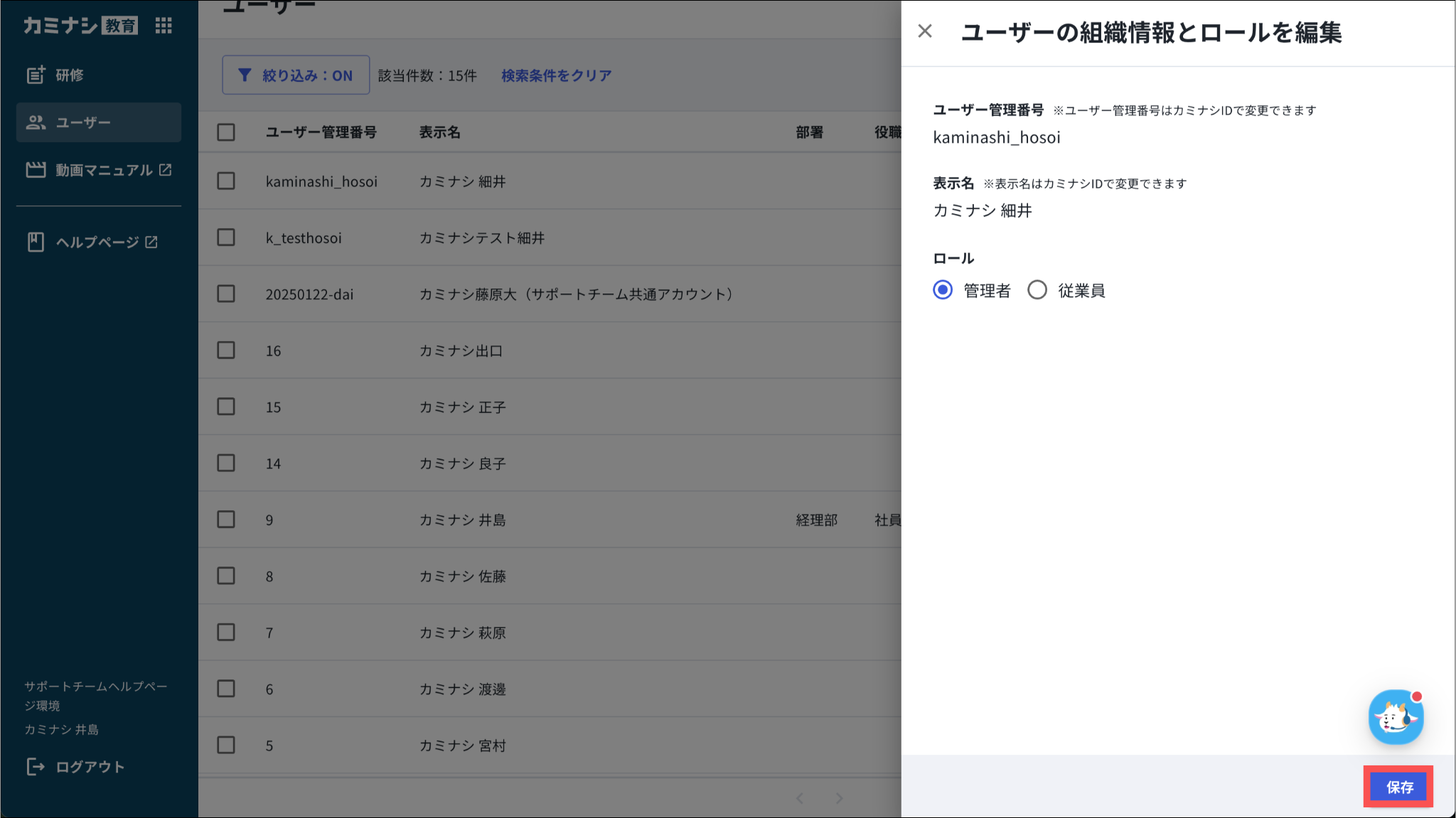The image size is (1456, 818).
Task: Open the 動画マニュアル external link
Action: click(x=104, y=170)
